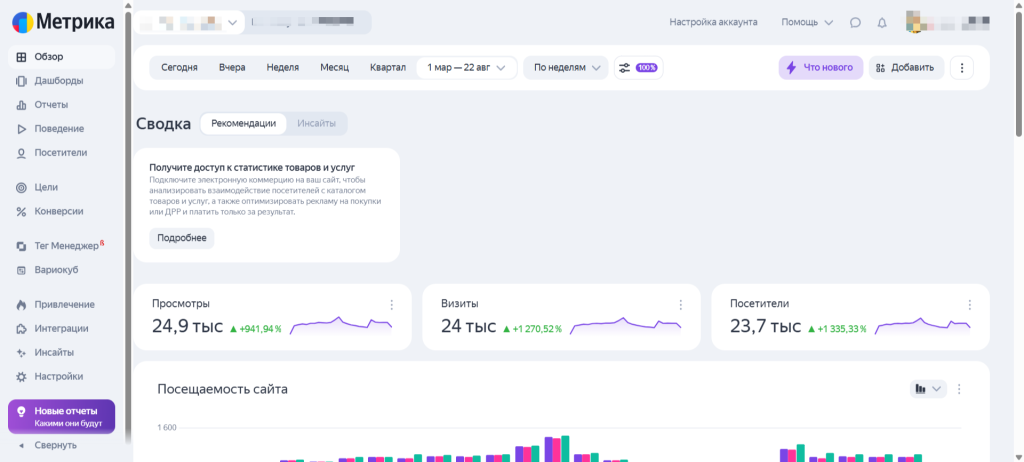Go to Конверсии in the sidebar
Viewport: 1024px width, 462px height.
click(x=58, y=211)
